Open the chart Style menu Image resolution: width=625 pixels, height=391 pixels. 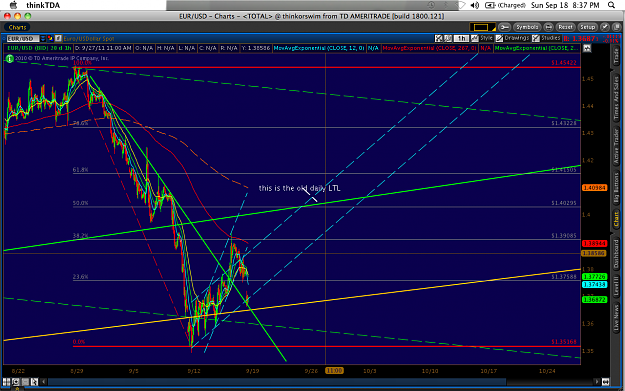482,38
